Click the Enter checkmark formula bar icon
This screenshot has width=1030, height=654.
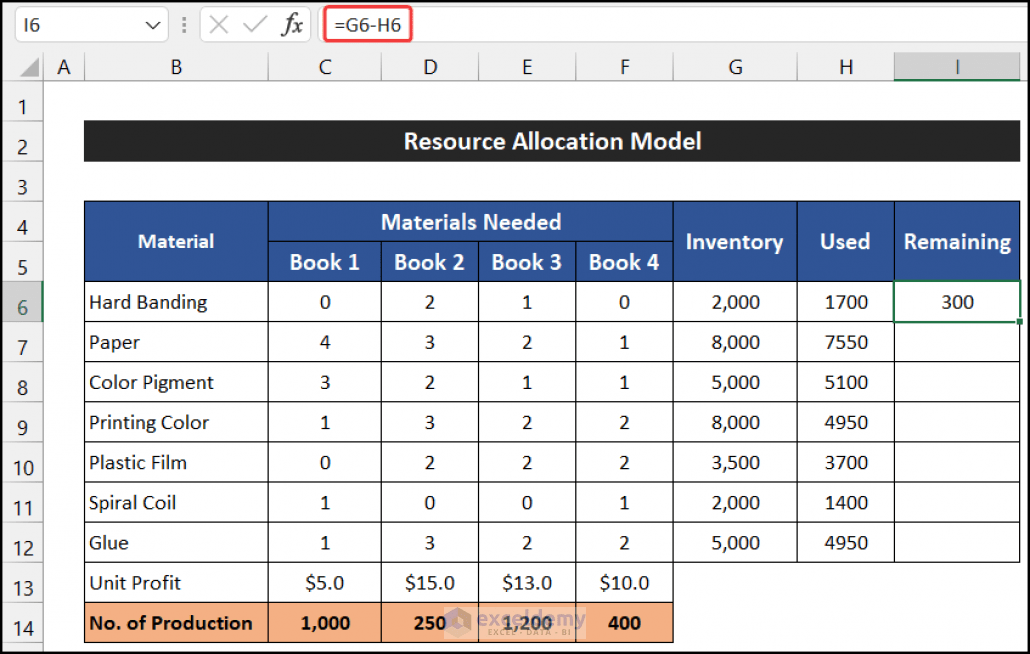[254, 25]
